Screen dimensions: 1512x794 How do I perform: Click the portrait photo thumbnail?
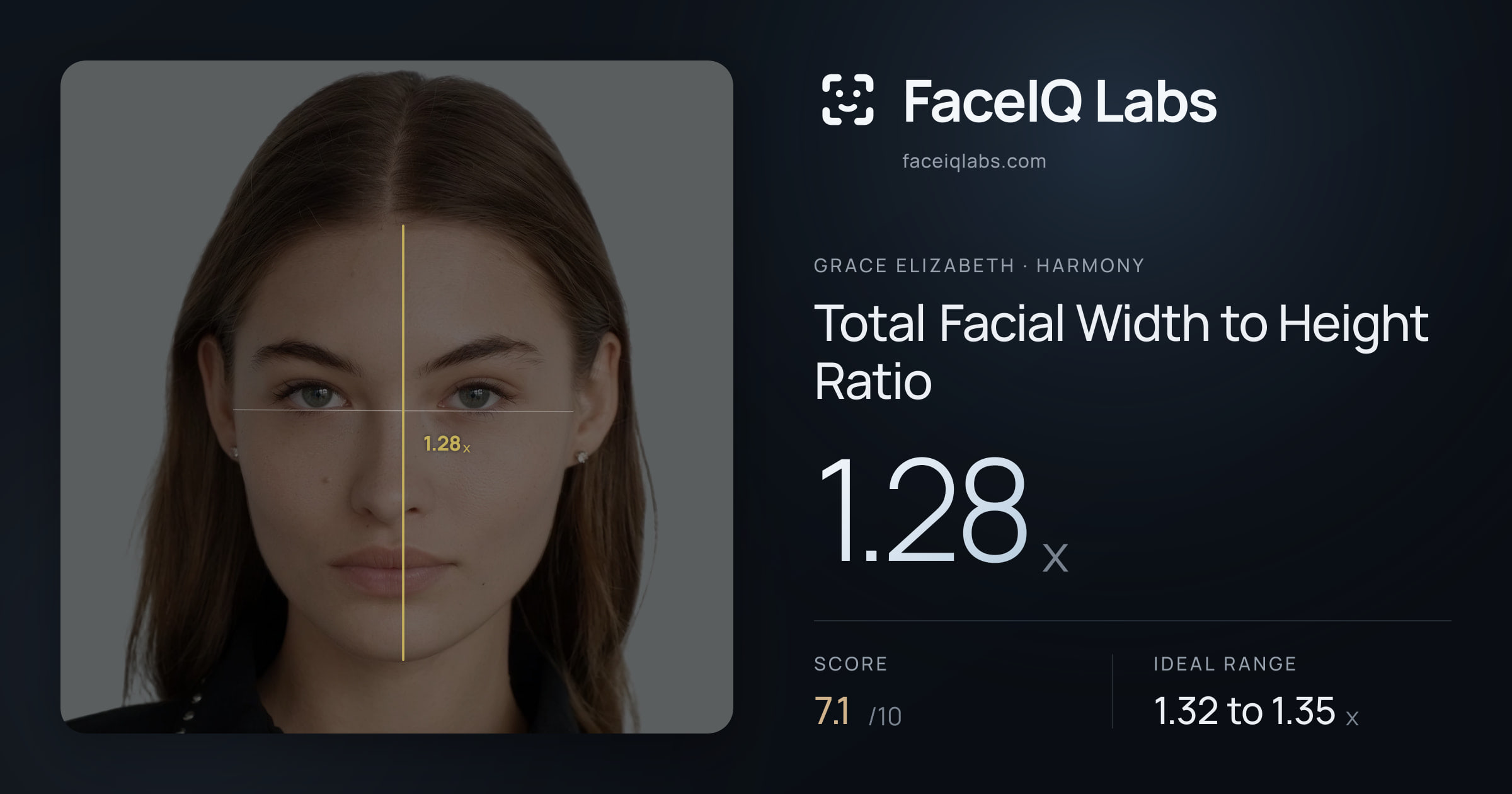(397, 397)
